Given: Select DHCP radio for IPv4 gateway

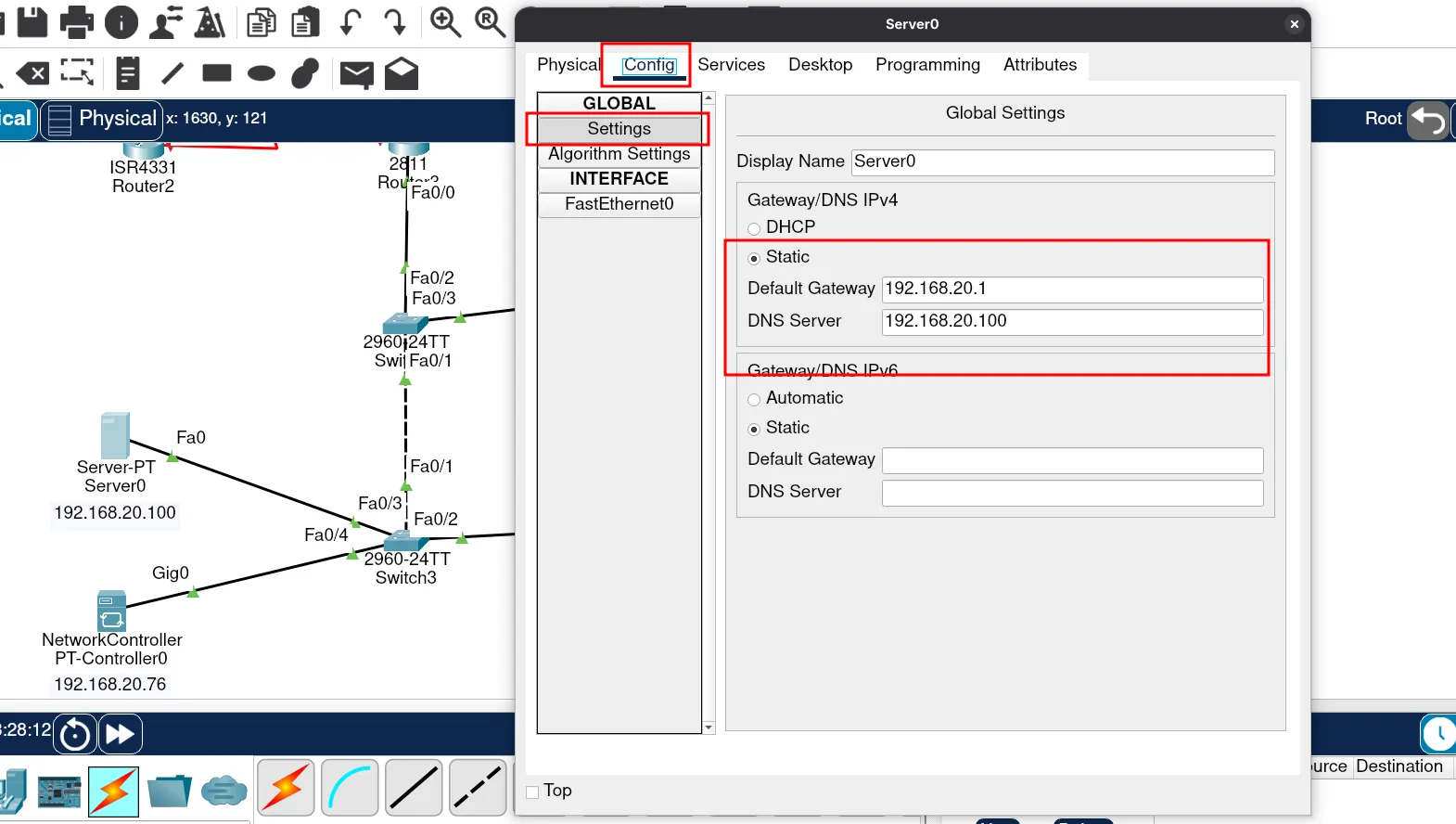Looking at the screenshot, I should tap(754, 228).
